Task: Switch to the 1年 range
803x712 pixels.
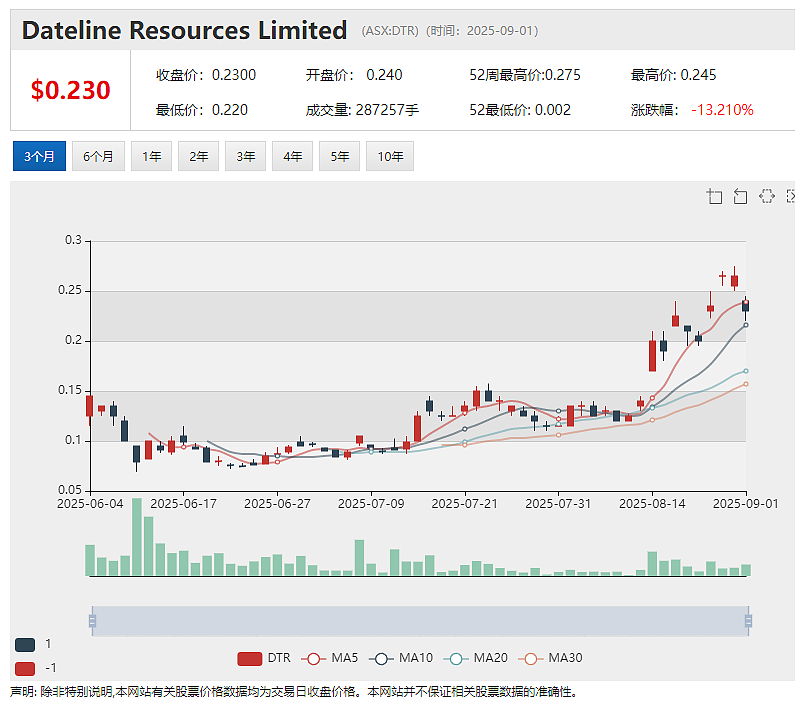Action: coord(152,156)
